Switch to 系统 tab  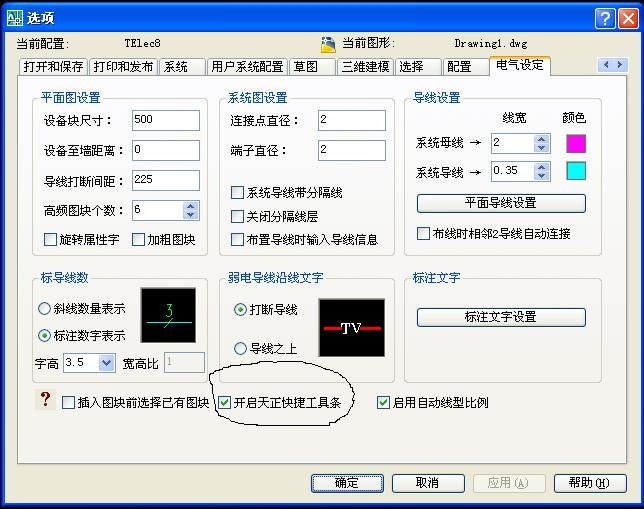click(x=182, y=67)
